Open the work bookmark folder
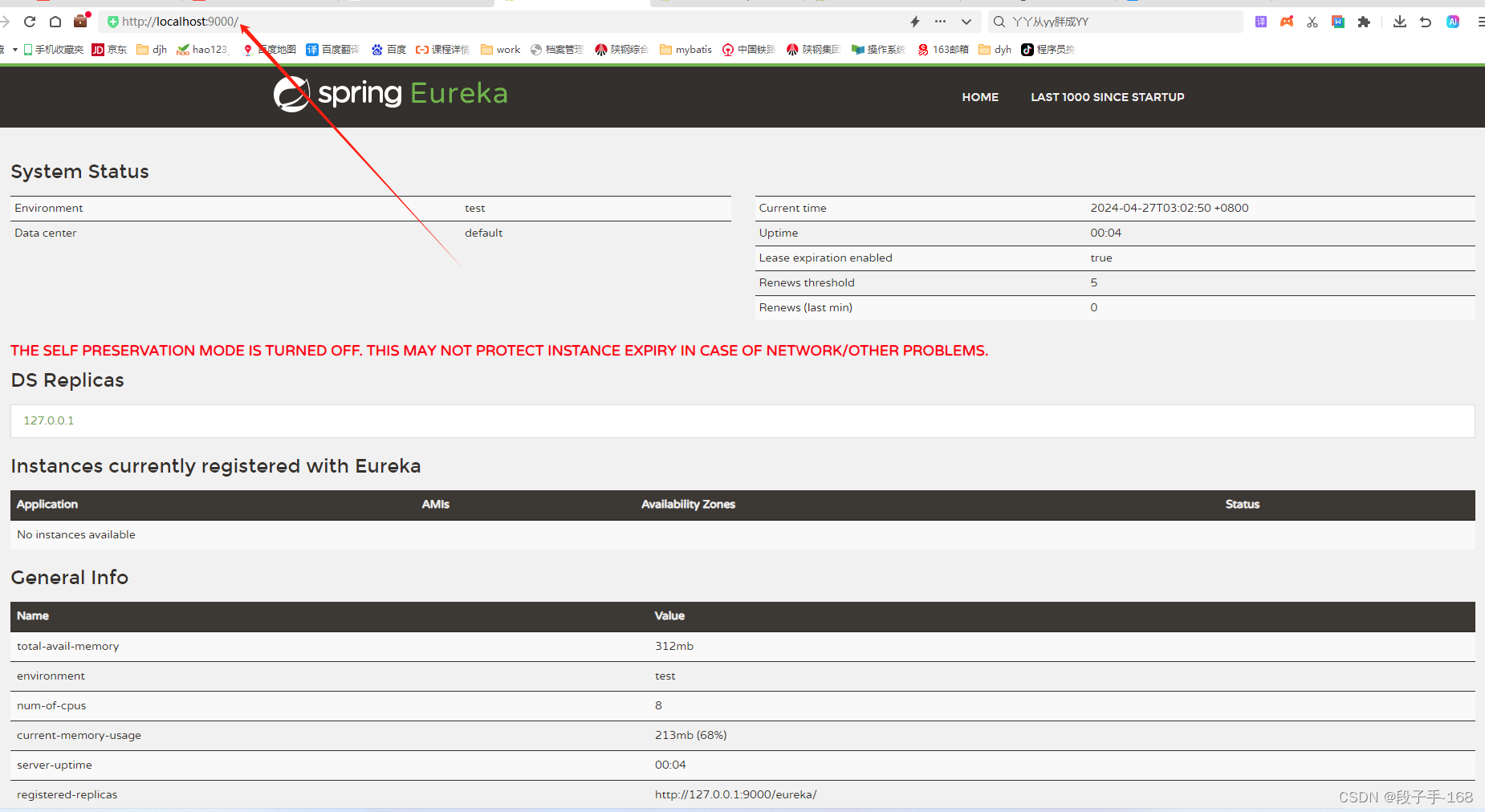1485x812 pixels. click(501, 50)
